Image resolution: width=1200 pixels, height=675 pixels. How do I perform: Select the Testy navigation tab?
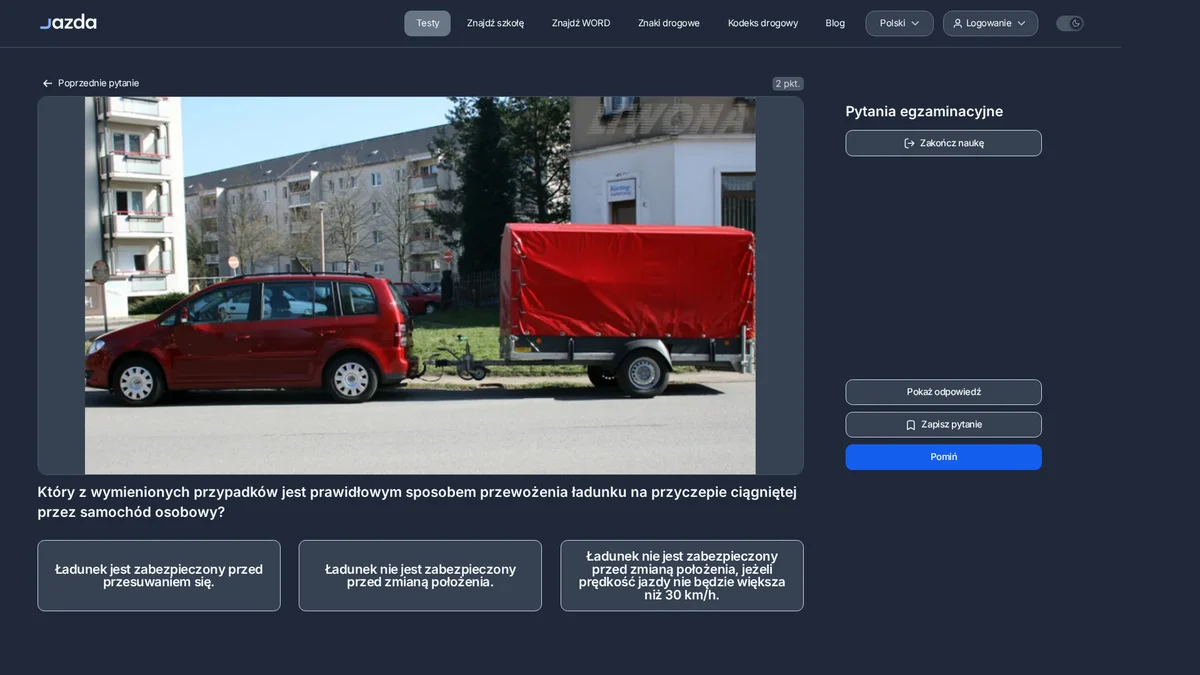click(x=427, y=23)
